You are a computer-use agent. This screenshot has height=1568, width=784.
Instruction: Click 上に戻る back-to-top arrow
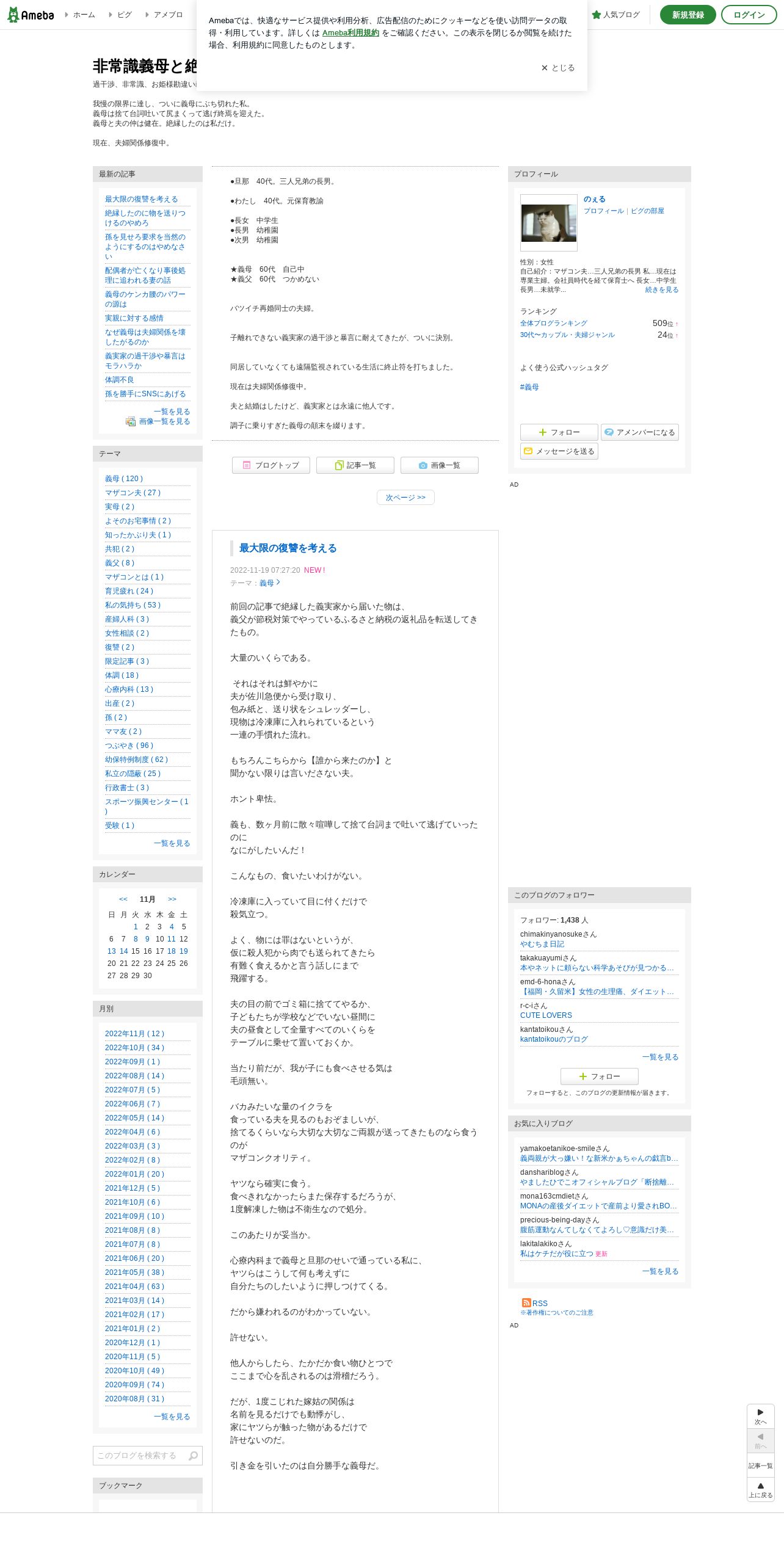click(x=761, y=1490)
